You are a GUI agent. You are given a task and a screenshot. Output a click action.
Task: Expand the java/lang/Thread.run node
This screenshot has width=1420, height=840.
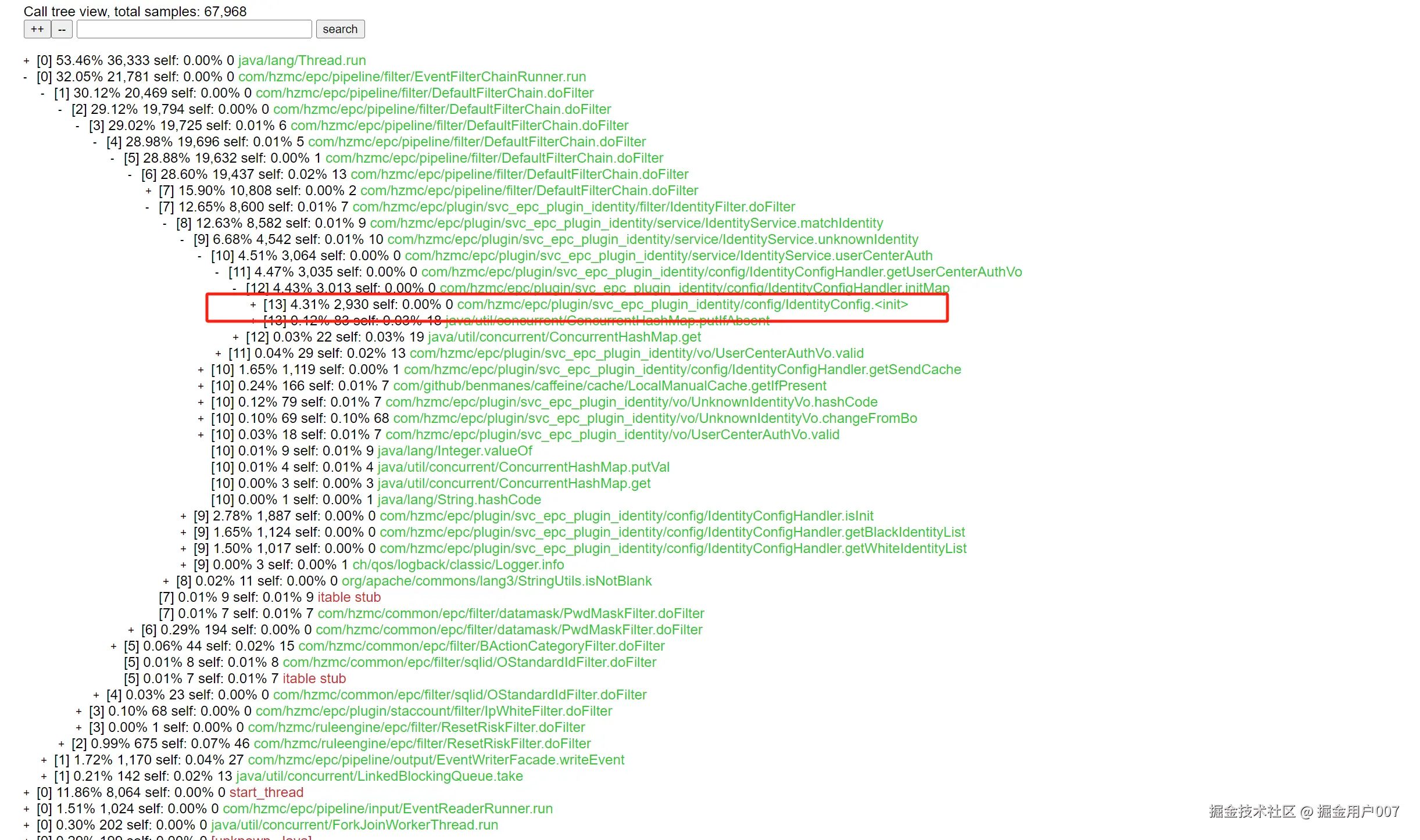tap(26, 60)
